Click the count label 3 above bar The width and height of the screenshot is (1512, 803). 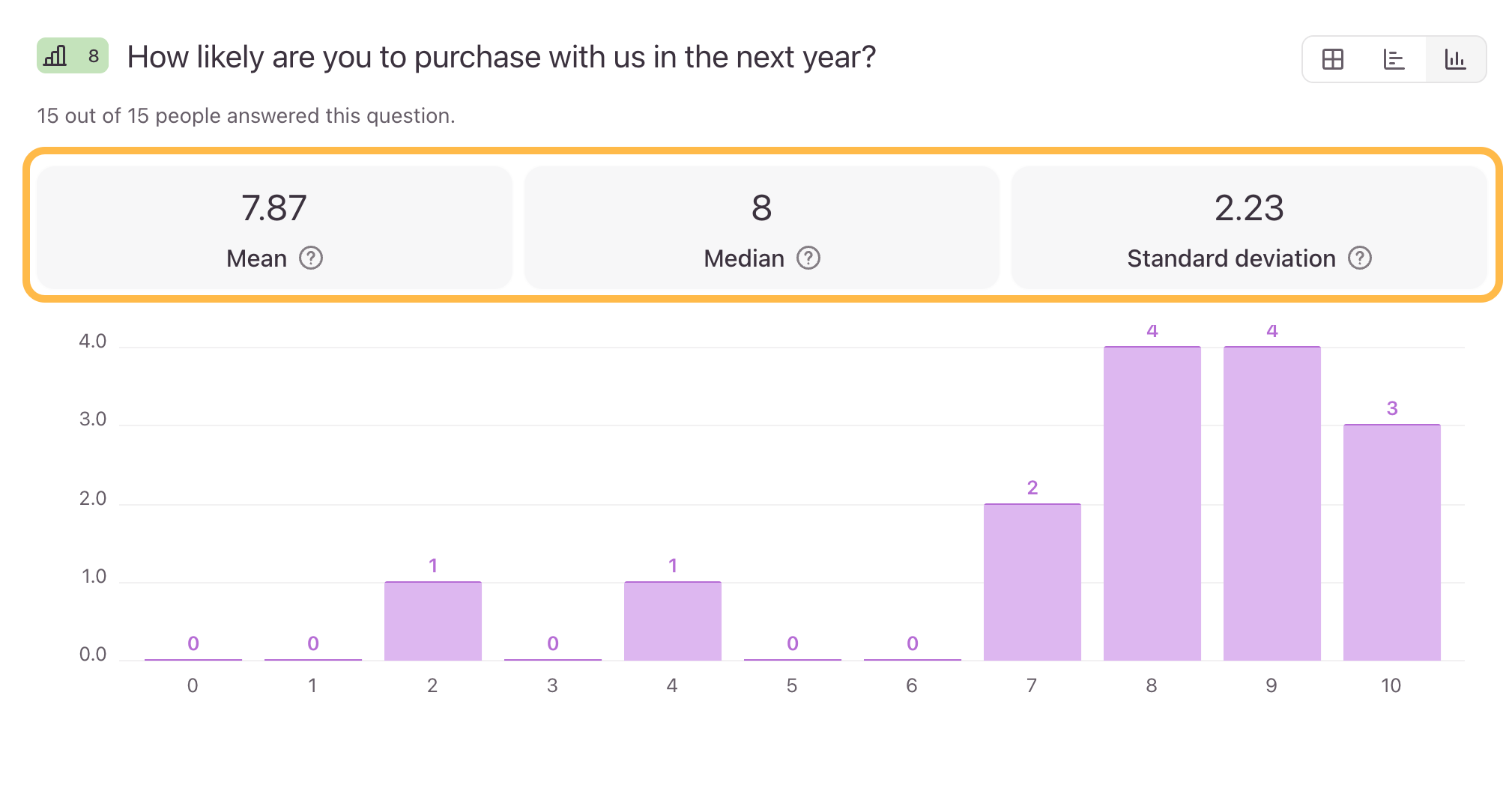tap(1391, 409)
